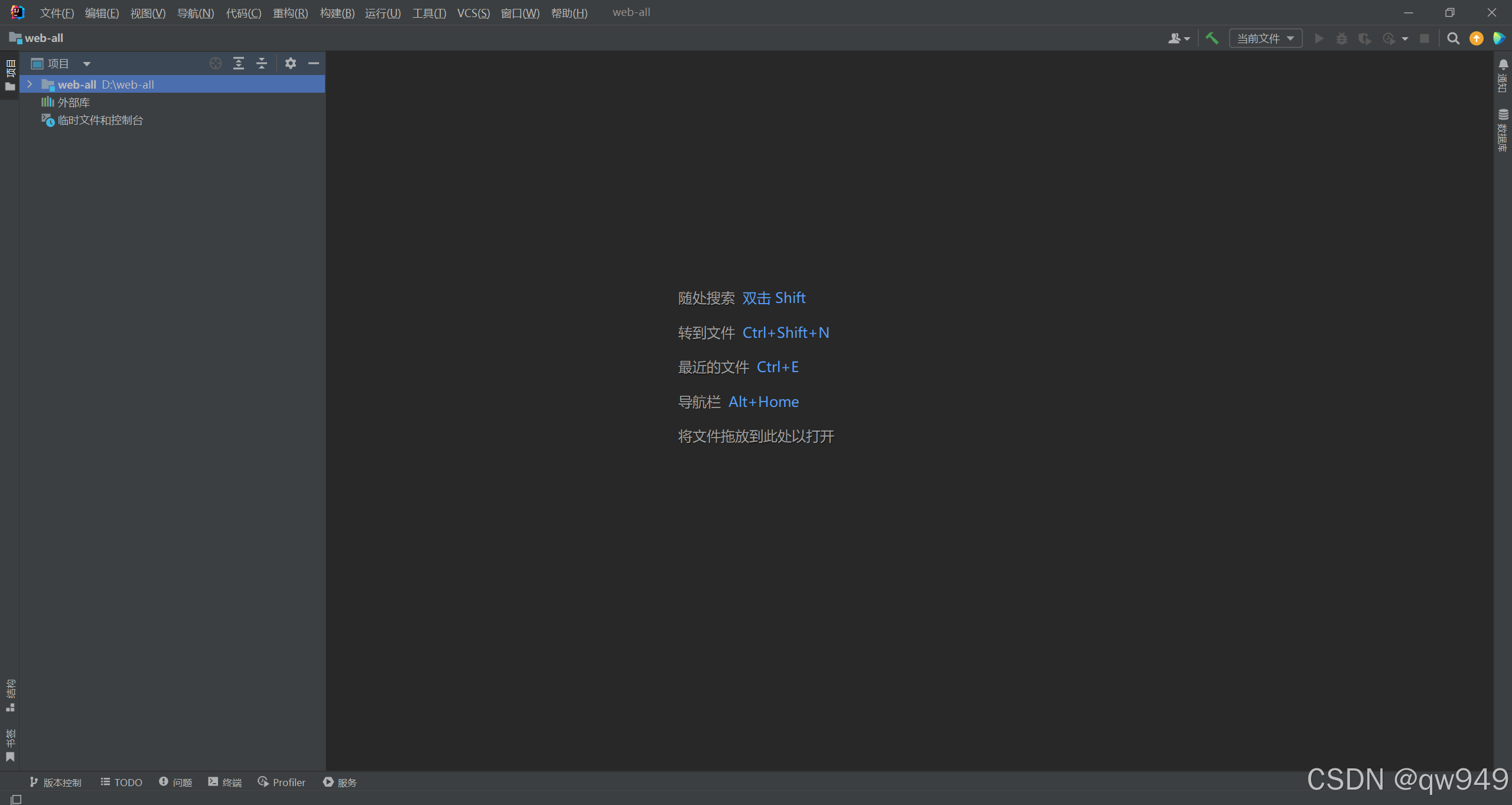The width and height of the screenshot is (1512, 805).
Task: Hide the project panel with minus icon
Action: coord(314,63)
